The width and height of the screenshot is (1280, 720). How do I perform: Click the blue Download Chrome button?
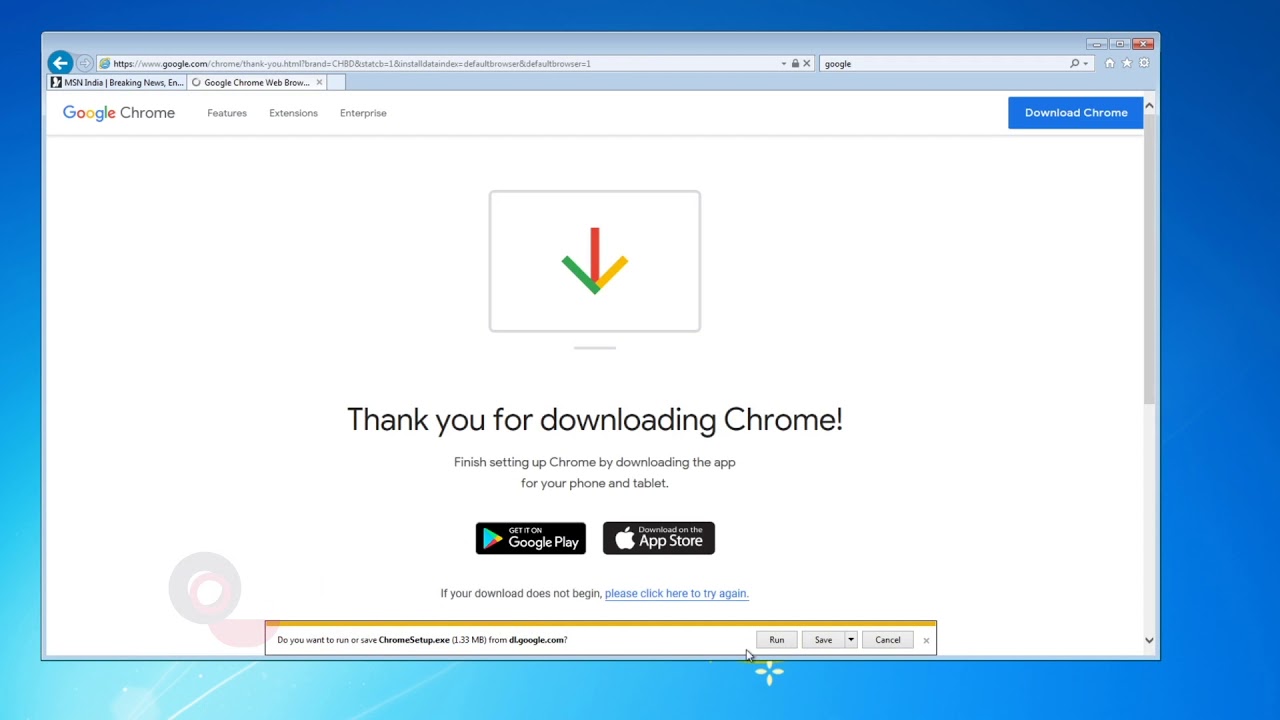(1076, 113)
